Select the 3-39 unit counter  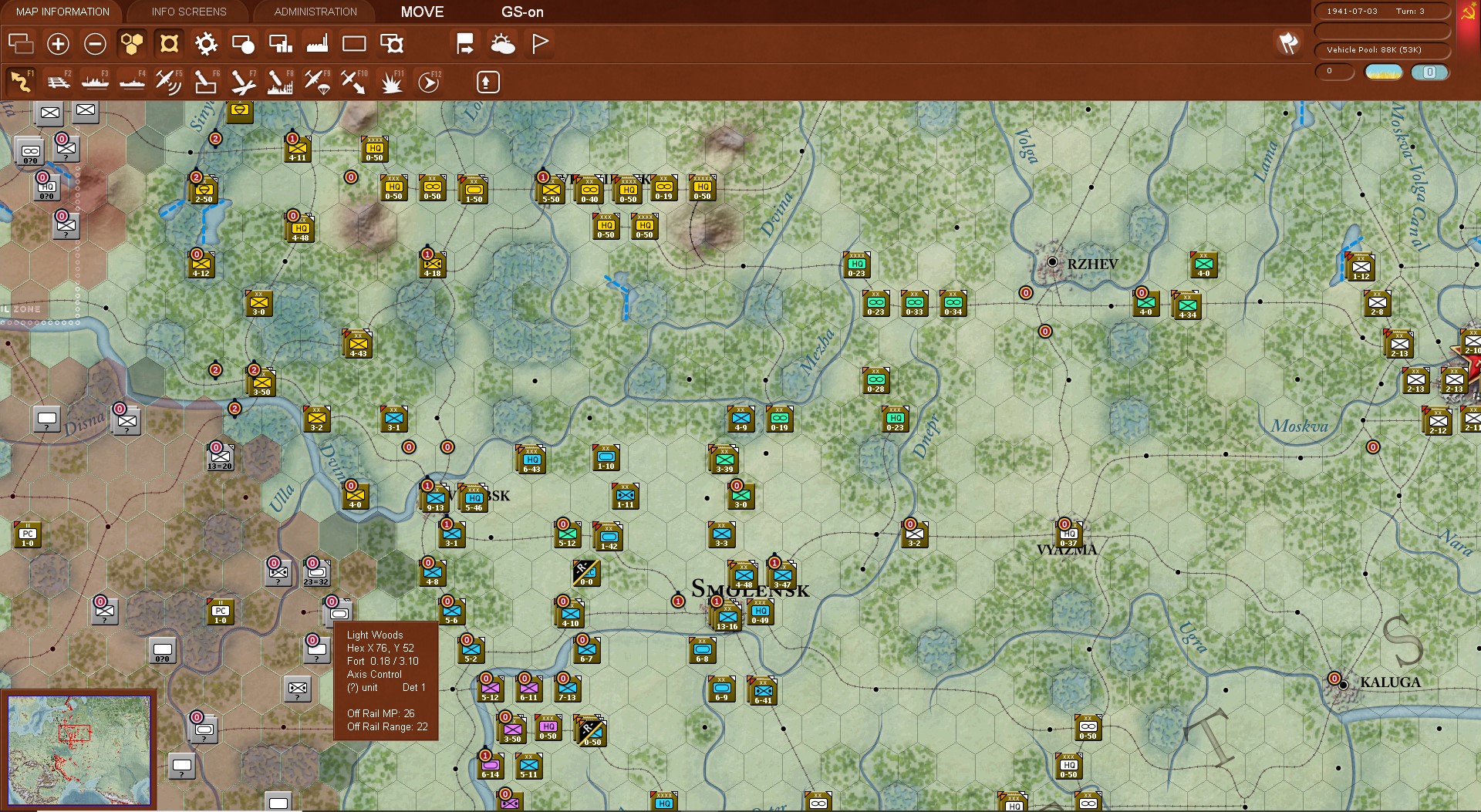coord(724,460)
